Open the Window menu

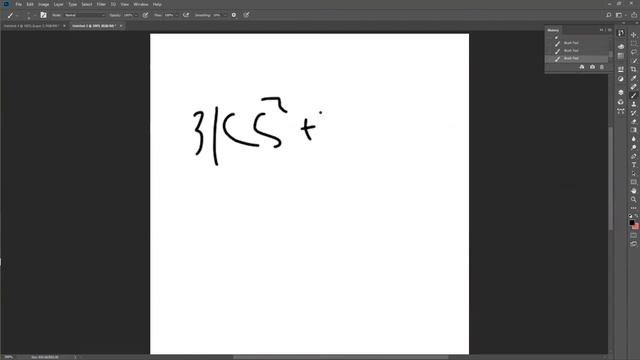[x=141, y=4]
